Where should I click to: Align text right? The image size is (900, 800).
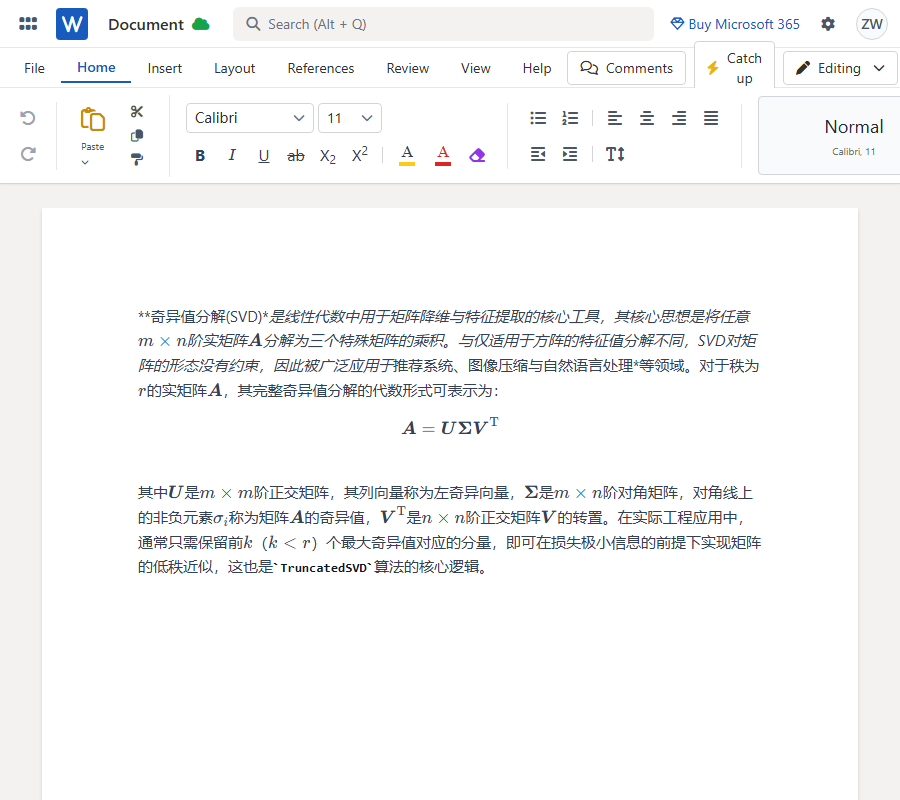(x=679, y=118)
